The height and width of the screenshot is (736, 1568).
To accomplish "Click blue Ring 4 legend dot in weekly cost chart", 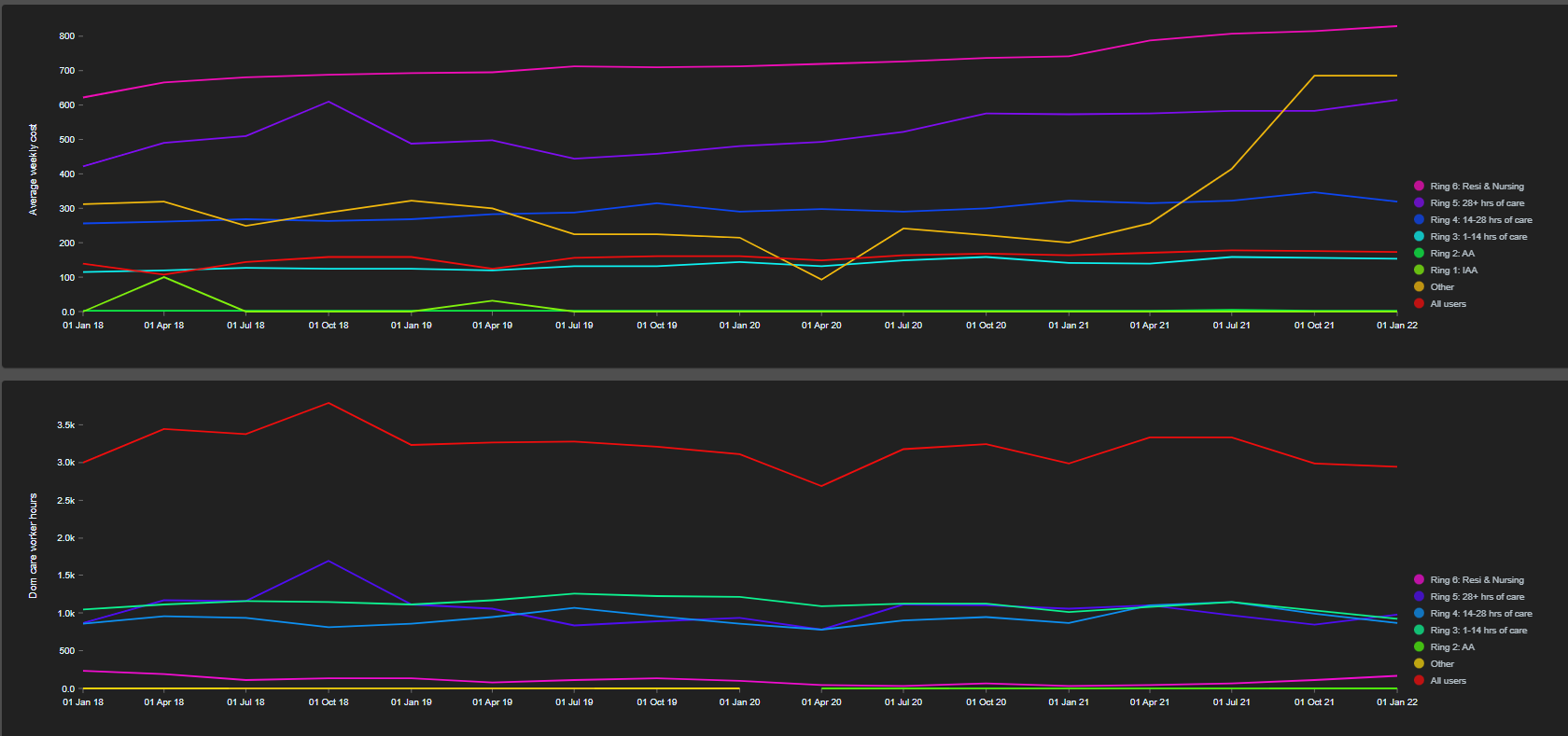I will pos(1419,220).
